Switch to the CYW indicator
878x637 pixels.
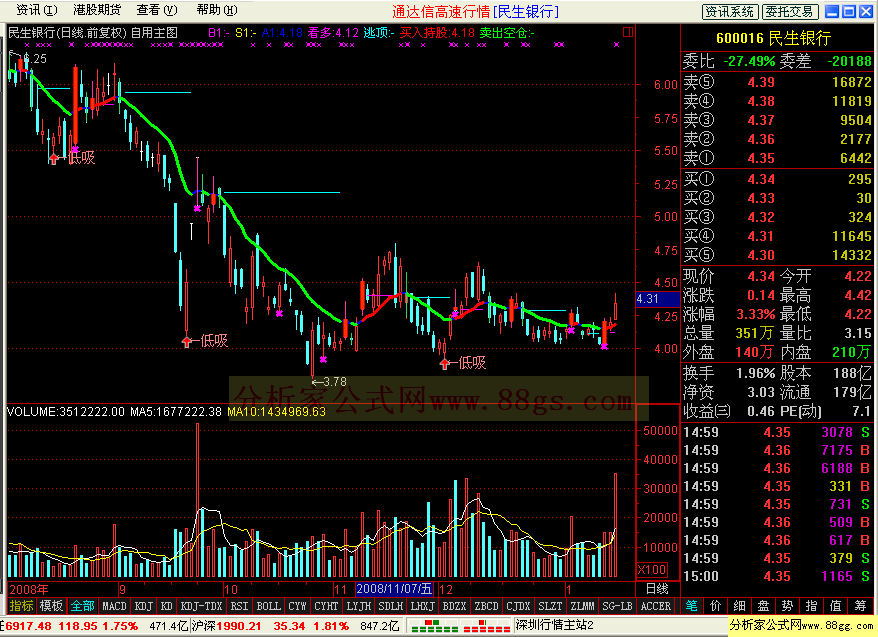coord(297,606)
